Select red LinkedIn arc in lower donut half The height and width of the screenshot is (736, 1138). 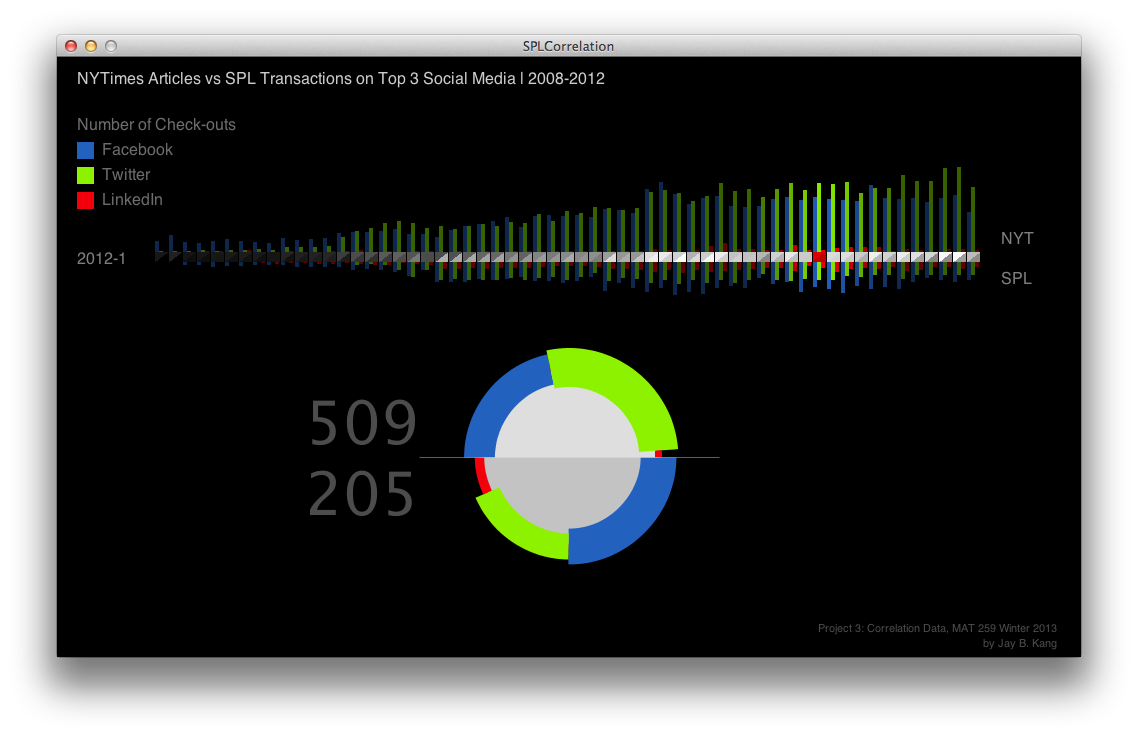click(481, 474)
